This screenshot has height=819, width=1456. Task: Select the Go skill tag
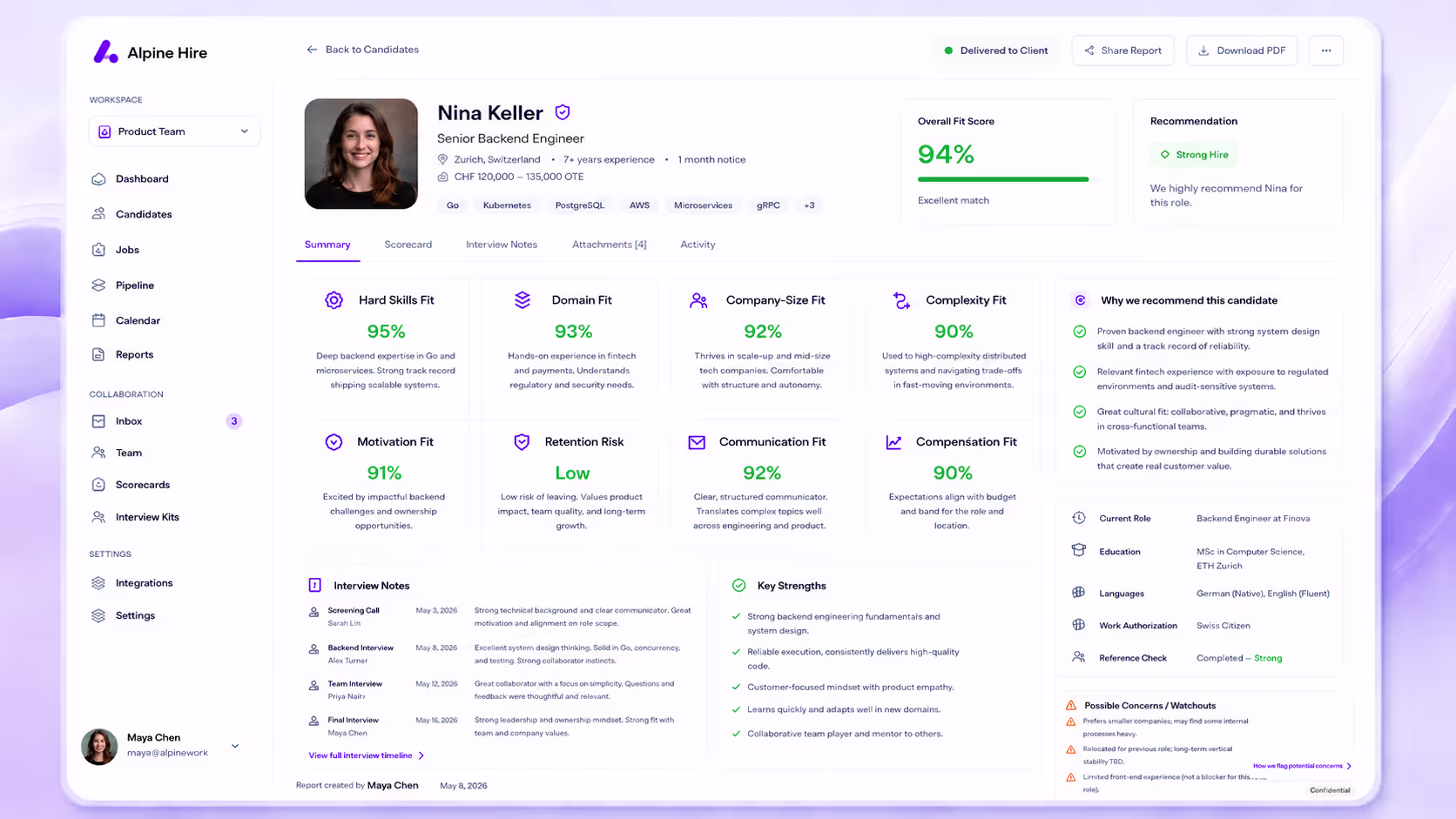click(453, 205)
